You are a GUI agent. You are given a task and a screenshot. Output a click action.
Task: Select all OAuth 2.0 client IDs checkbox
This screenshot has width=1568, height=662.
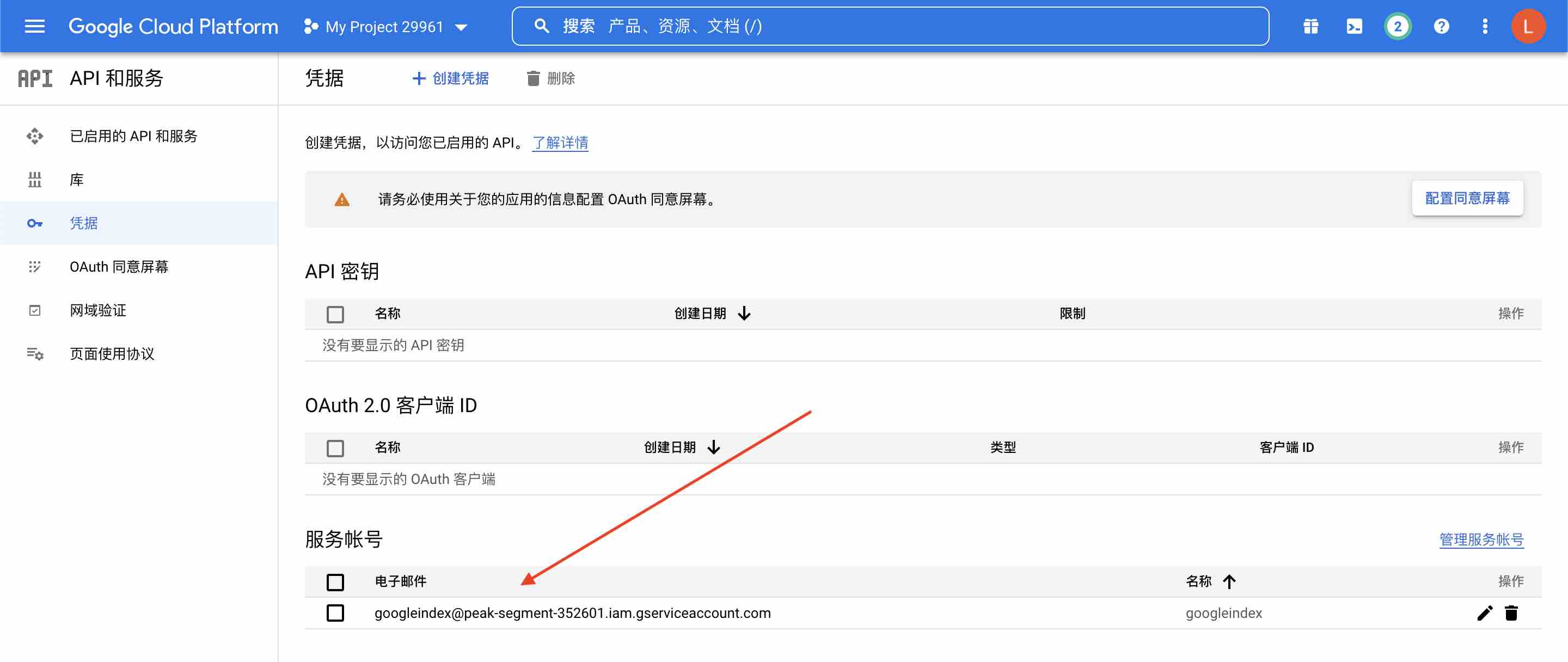click(x=335, y=448)
